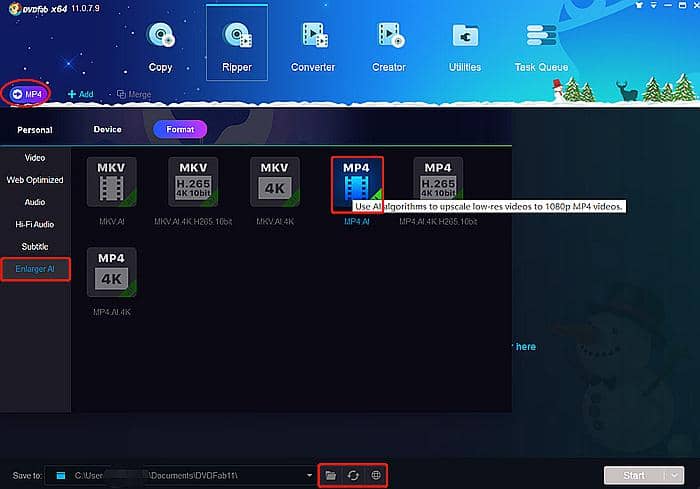Choose the MP4.AI format profile
This screenshot has height=489, width=700.
[x=357, y=182]
